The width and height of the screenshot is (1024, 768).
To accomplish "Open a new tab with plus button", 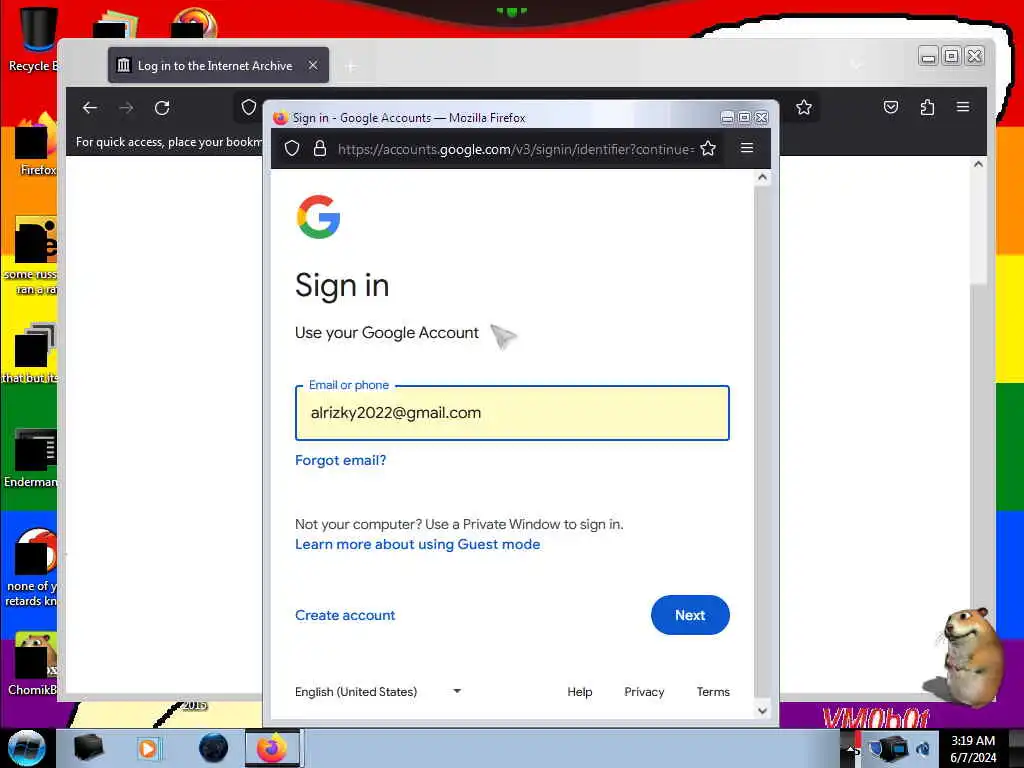I will (x=351, y=66).
